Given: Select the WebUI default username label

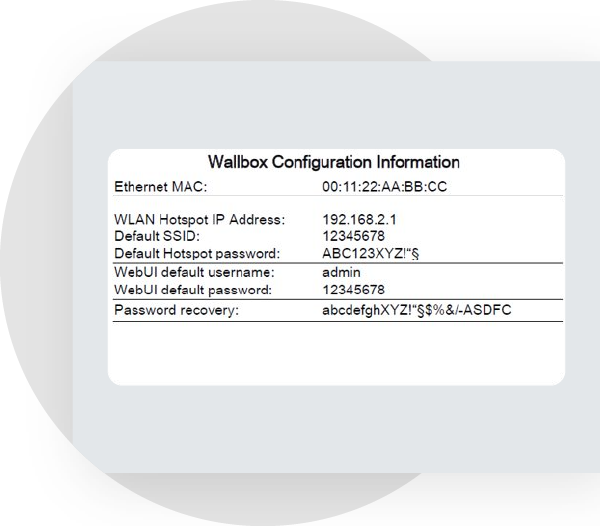Looking at the screenshot, I should tap(195, 272).
